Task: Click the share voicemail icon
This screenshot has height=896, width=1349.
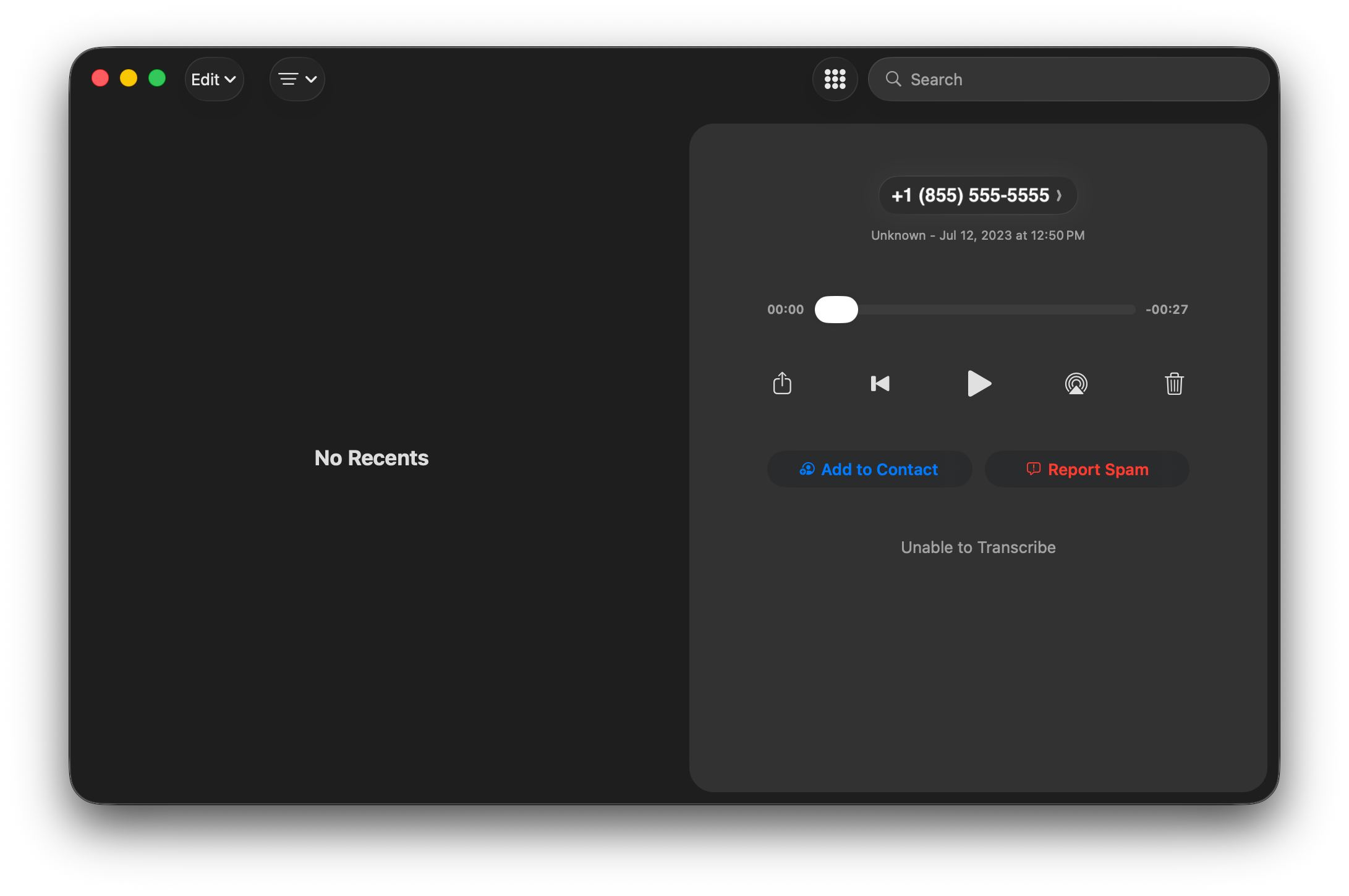Action: point(782,384)
